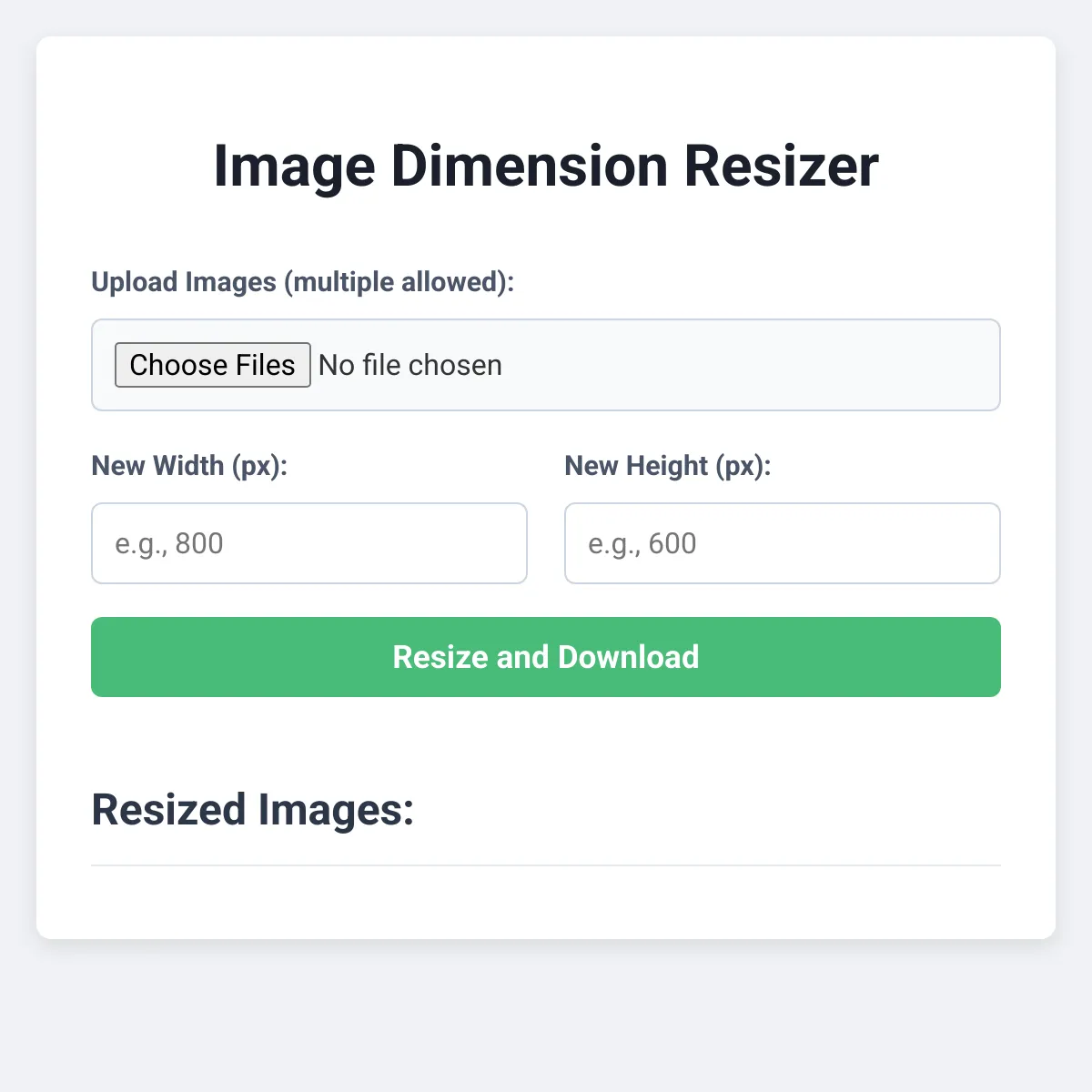The height and width of the screenshot is (1092, 1092).
Task: Click the "No file chosen" text
Action: click(410, 366)
